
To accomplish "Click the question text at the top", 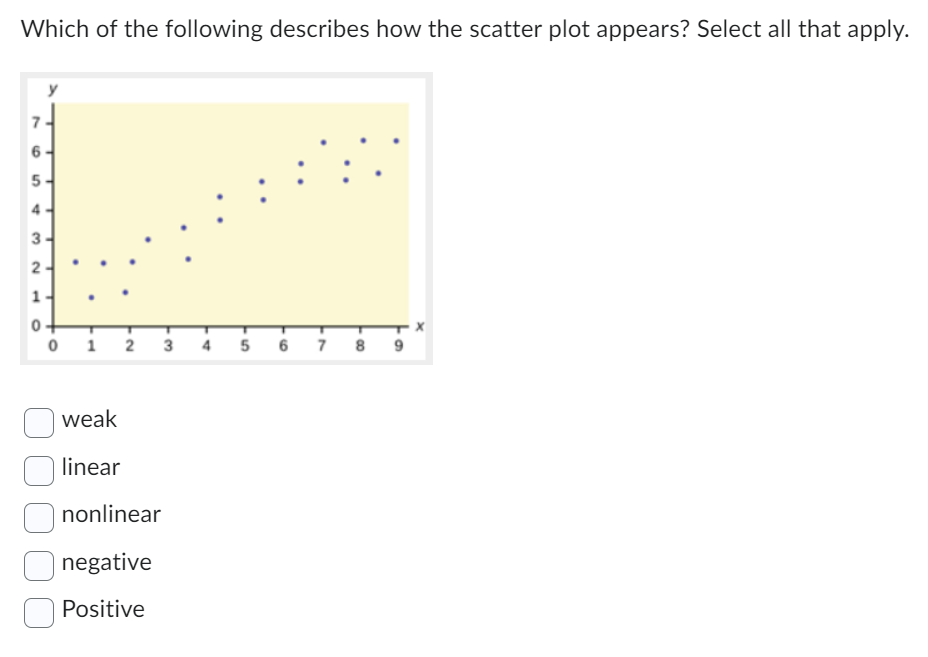I will pyautogui.click(x=464, y=29).
